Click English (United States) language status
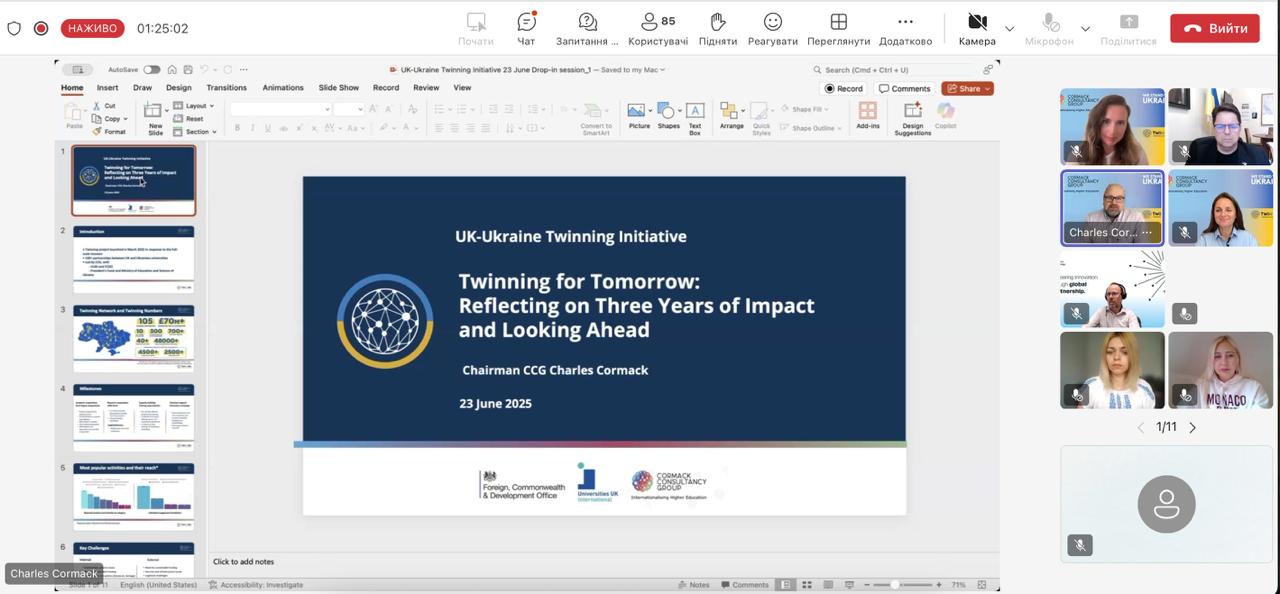The height and width of the screenshot is (594, 1280). (x=160, y=585)
